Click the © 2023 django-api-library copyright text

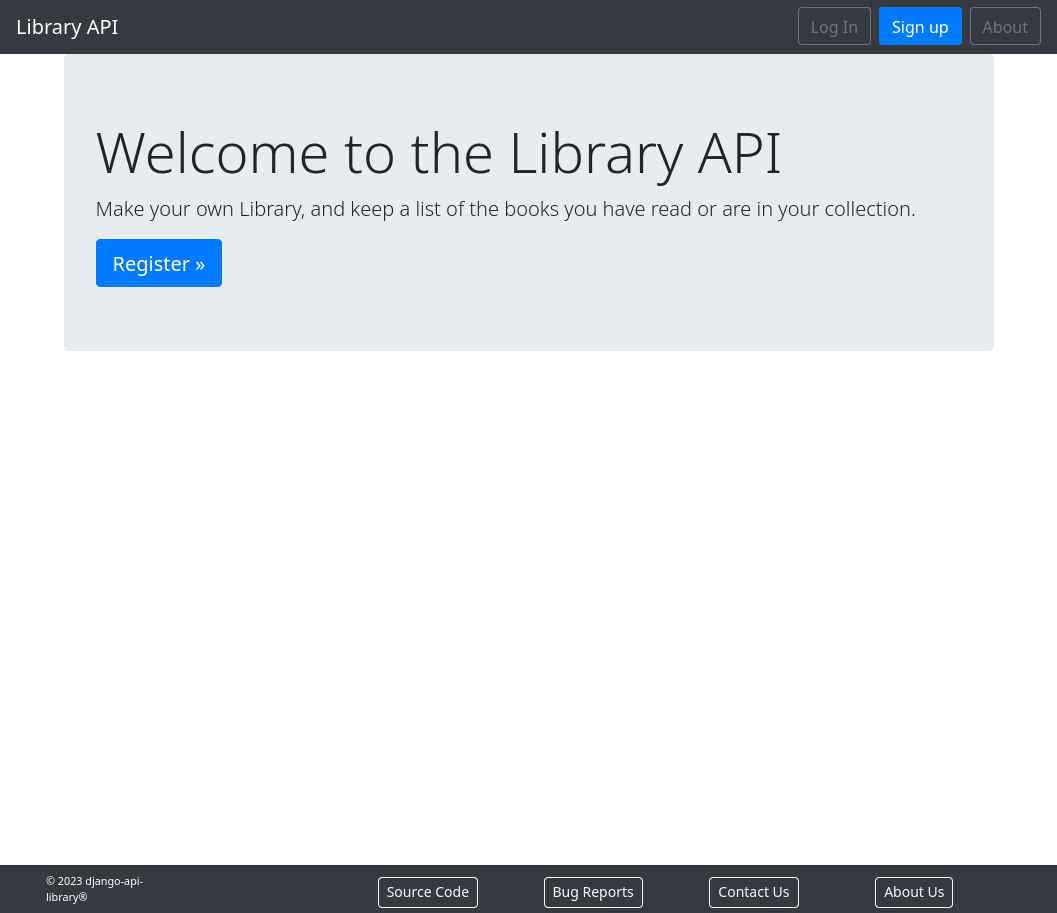click(94, 889)
